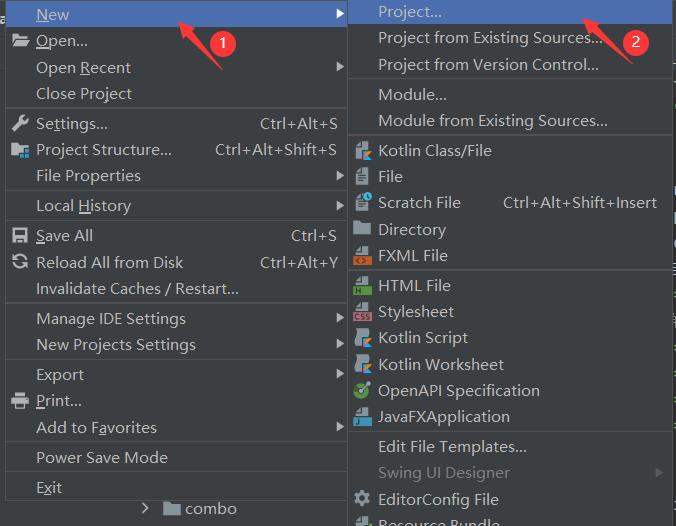Screen dimensions: 676x526
Task: Click the Kotlin Class/File icon
Action: click(363, 151)
